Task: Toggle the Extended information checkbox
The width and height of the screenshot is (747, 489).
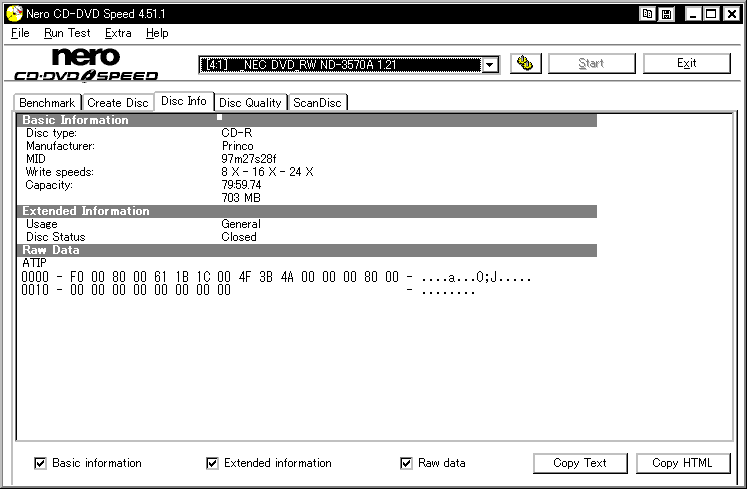Action: point(212,463)
